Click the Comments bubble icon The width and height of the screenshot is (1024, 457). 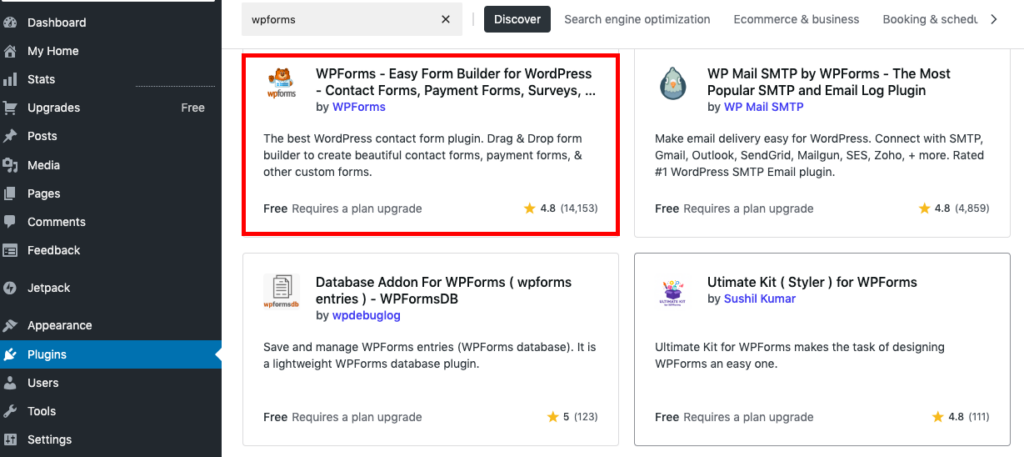10,222
